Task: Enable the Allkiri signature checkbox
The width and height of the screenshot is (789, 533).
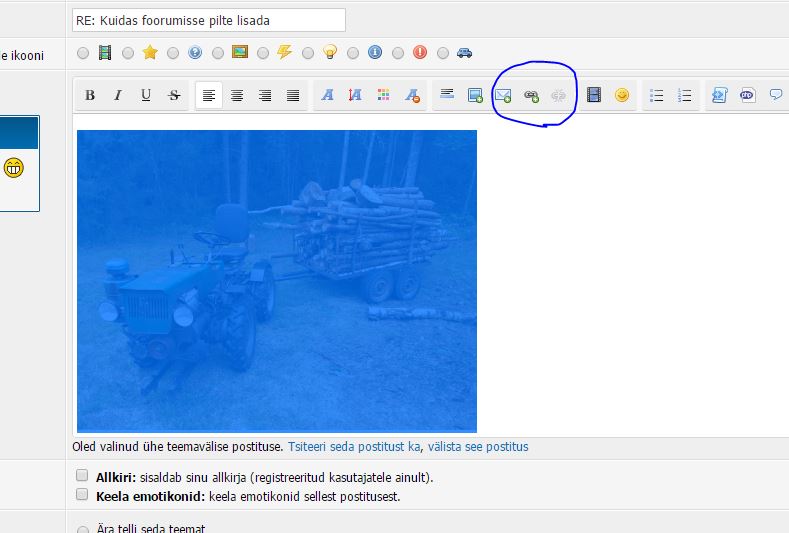Action: (x=82, y=477)
